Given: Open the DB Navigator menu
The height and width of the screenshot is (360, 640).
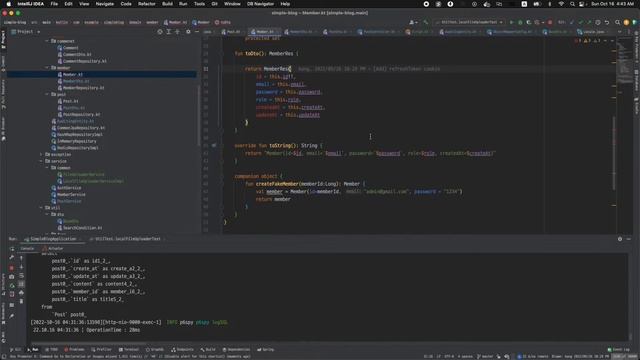Looking at the screenshot, I should tap(260, 4).
